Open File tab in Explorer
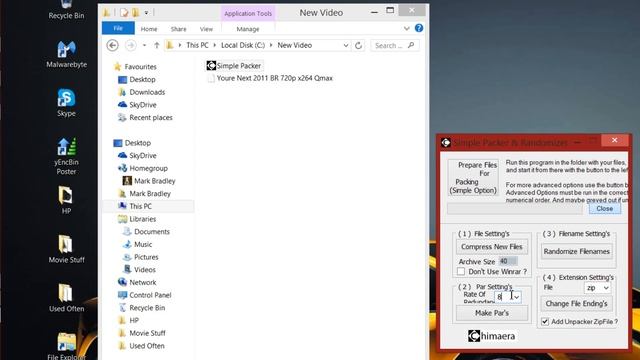The height and width of the screenshot is (360, 640). pyautogui.click(x=118, y=28)
